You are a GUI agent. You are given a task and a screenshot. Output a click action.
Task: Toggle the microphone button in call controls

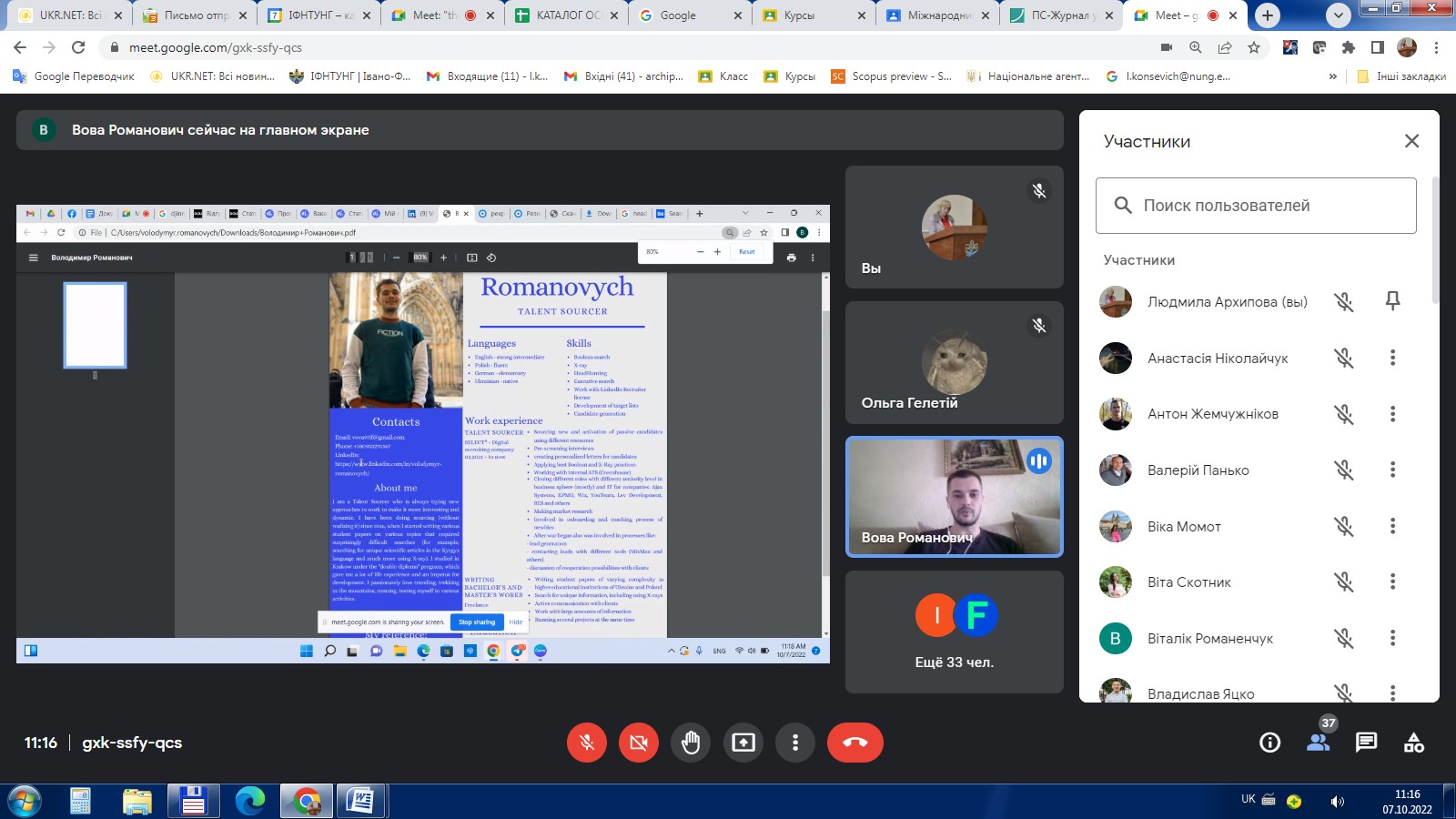(x=587, y=743)
